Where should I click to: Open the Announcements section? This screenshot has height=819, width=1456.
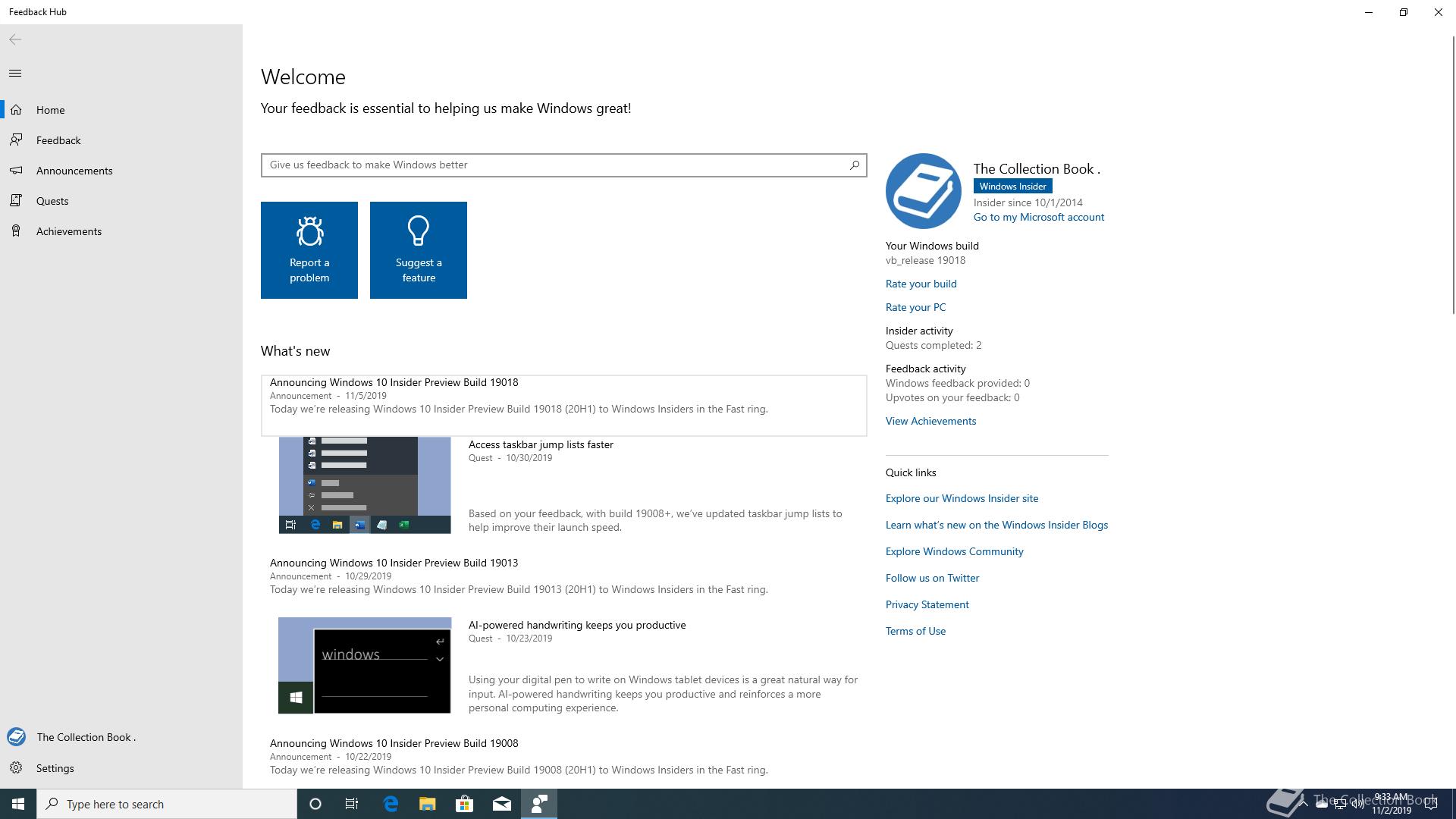[121, 171]
